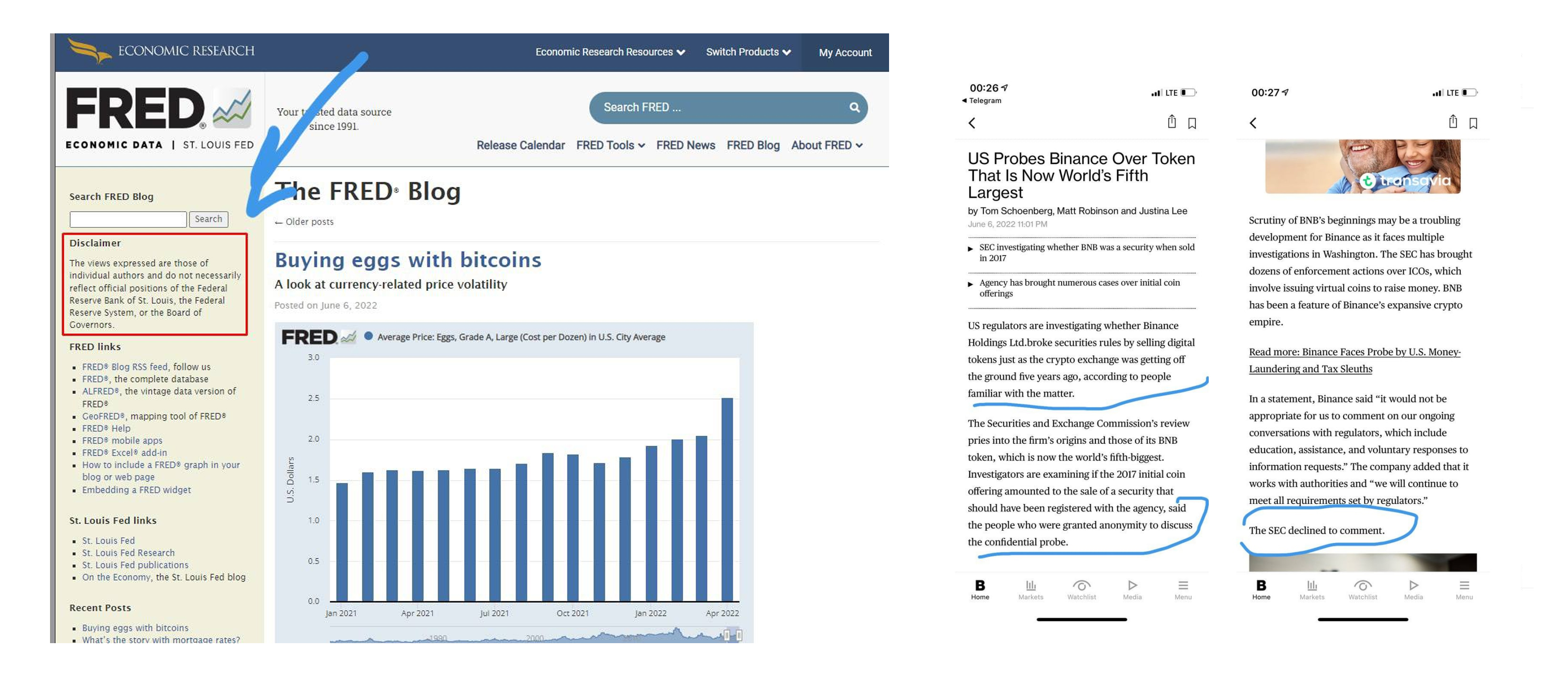This screenshot has height=677, width=1568.
Task: Expand Switch Products dropdown
Action: coord(748,52)
